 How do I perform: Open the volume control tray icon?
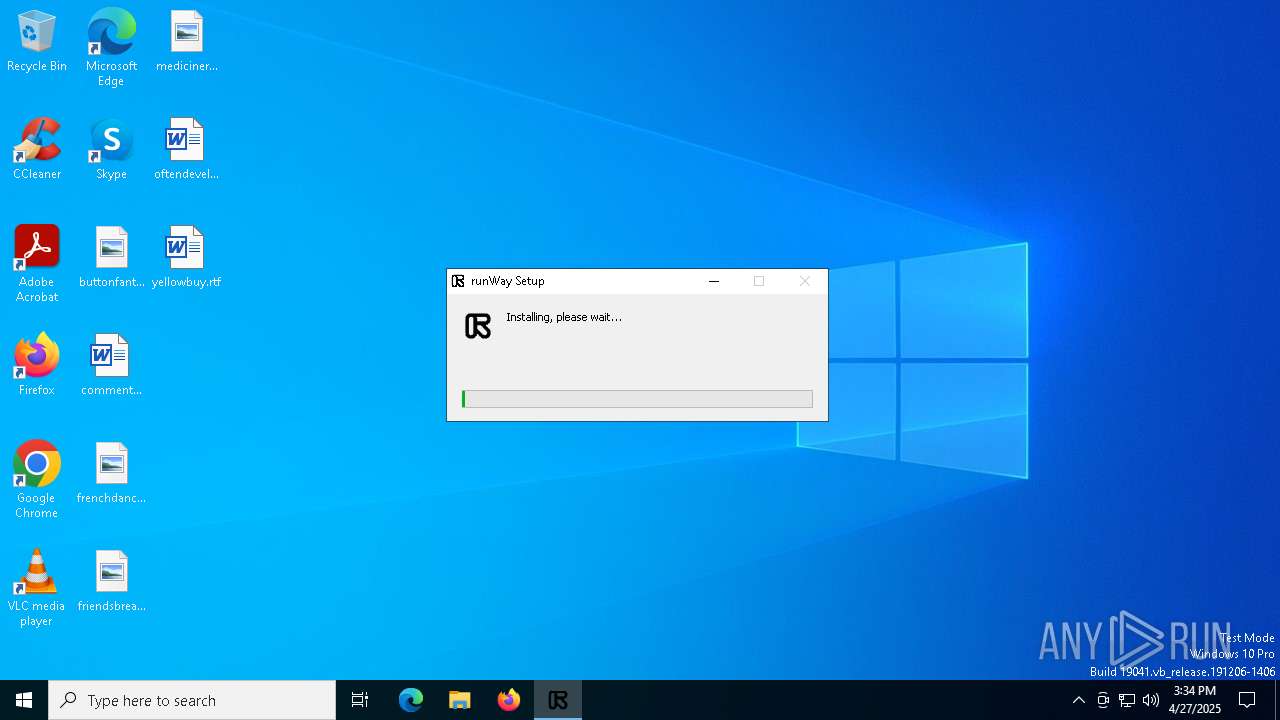(x=1151, y=700)
